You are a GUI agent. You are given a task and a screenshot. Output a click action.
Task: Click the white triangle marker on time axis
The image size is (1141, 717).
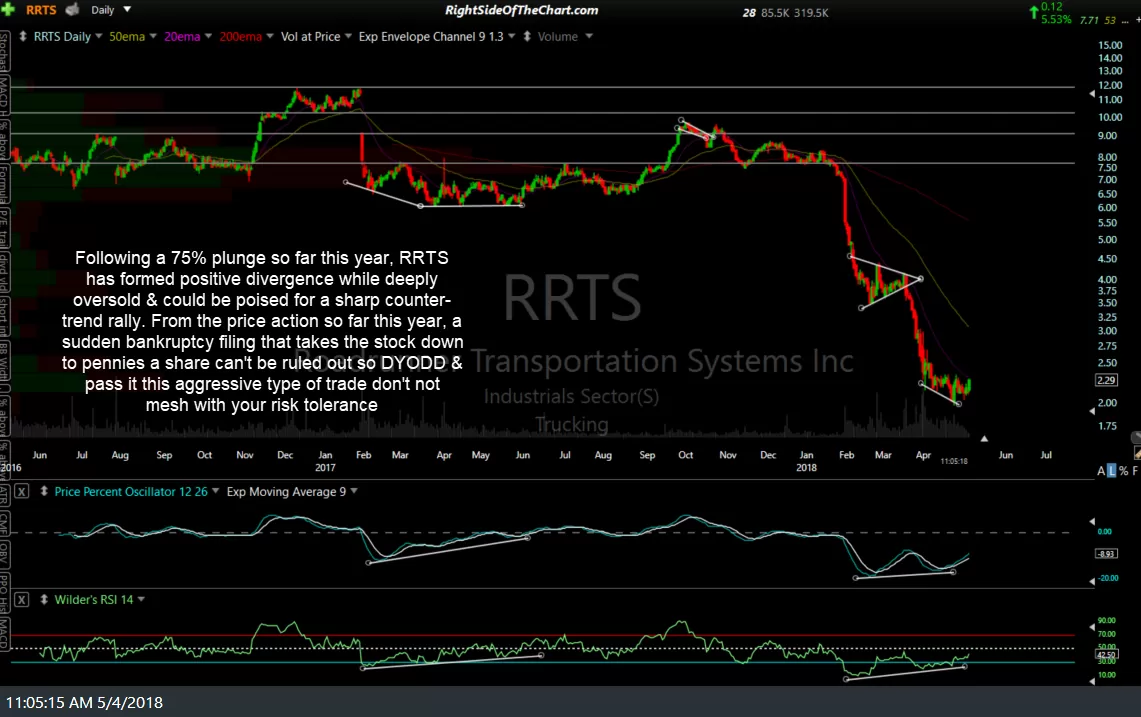984,438
